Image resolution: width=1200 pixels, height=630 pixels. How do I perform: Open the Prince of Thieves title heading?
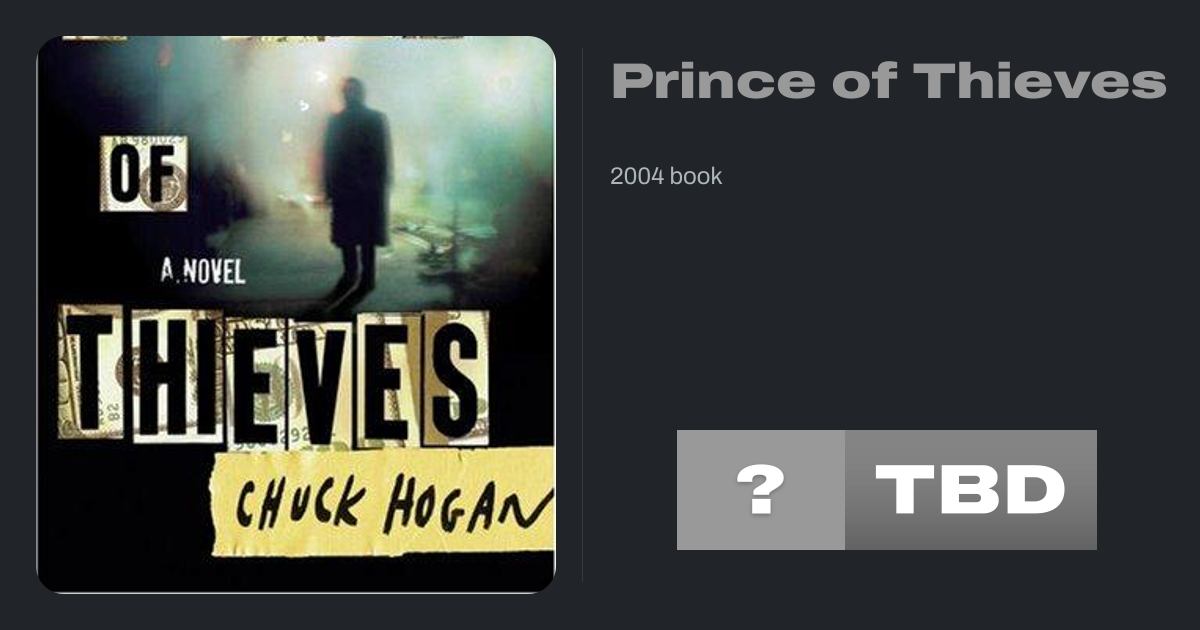pyautogui.click(x=889, y=81)
